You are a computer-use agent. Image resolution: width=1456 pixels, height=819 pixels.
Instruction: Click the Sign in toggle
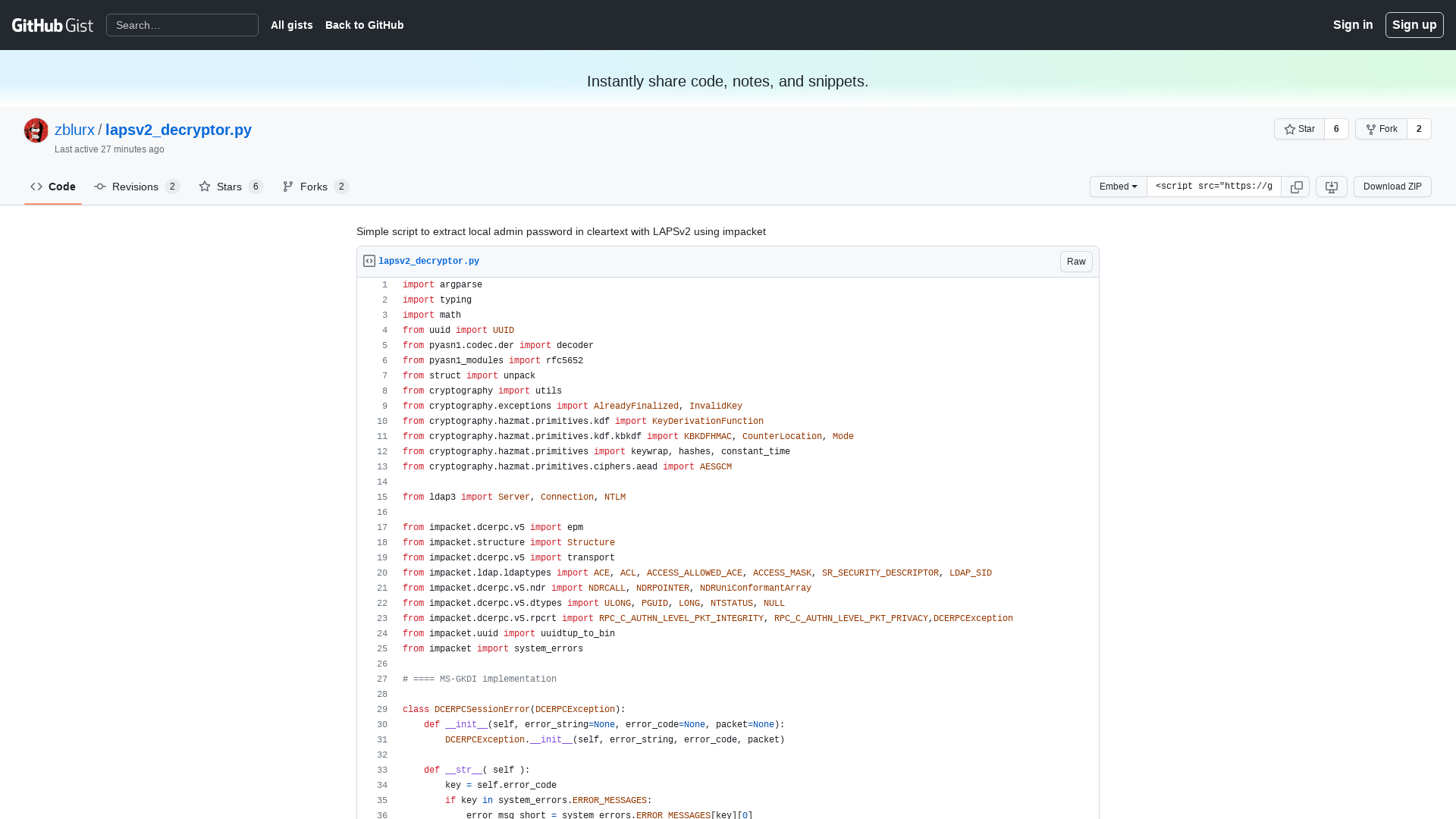pos(1353,24)
